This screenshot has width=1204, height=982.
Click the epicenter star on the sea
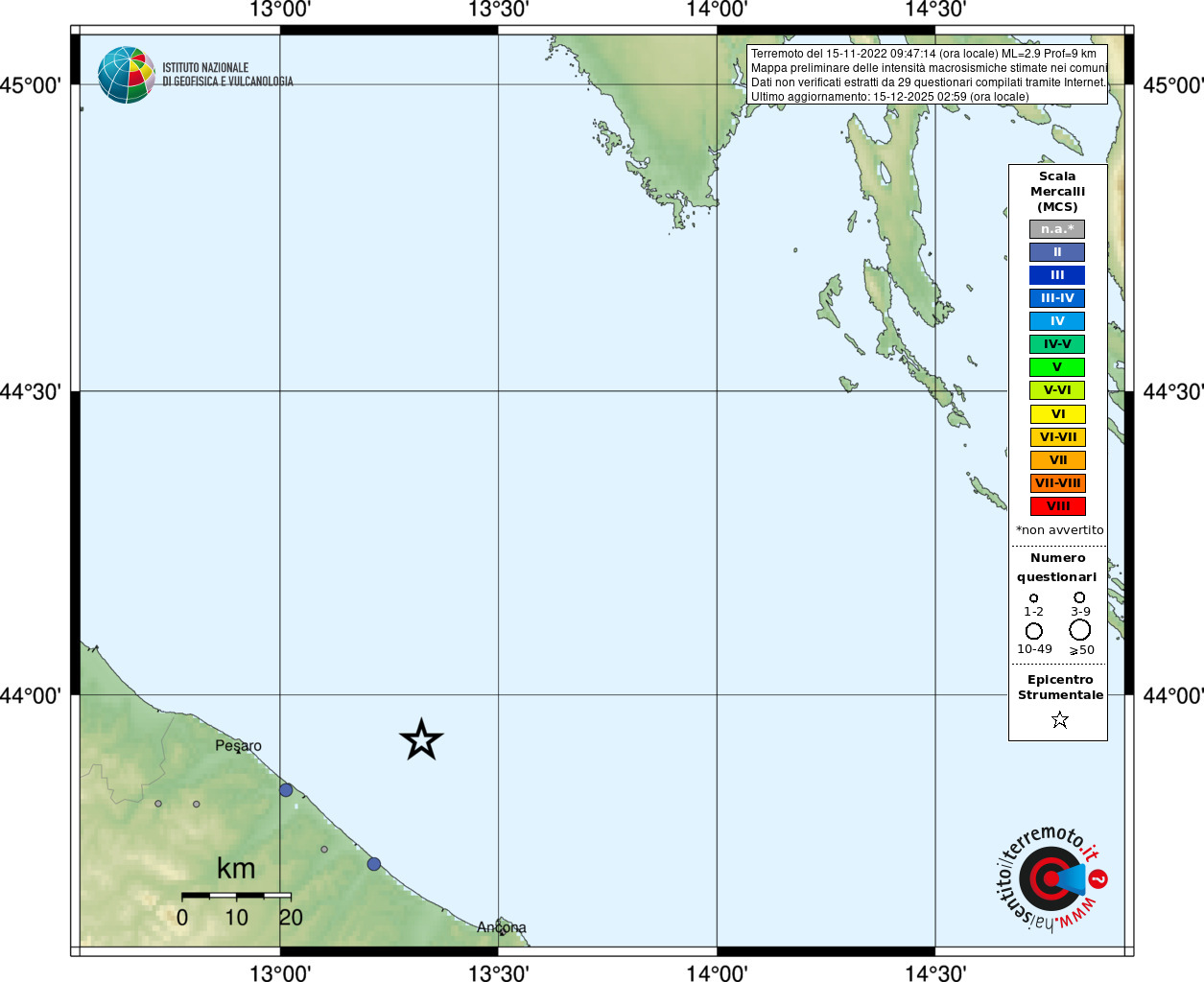pyautogui.click(x=421, y=740)
